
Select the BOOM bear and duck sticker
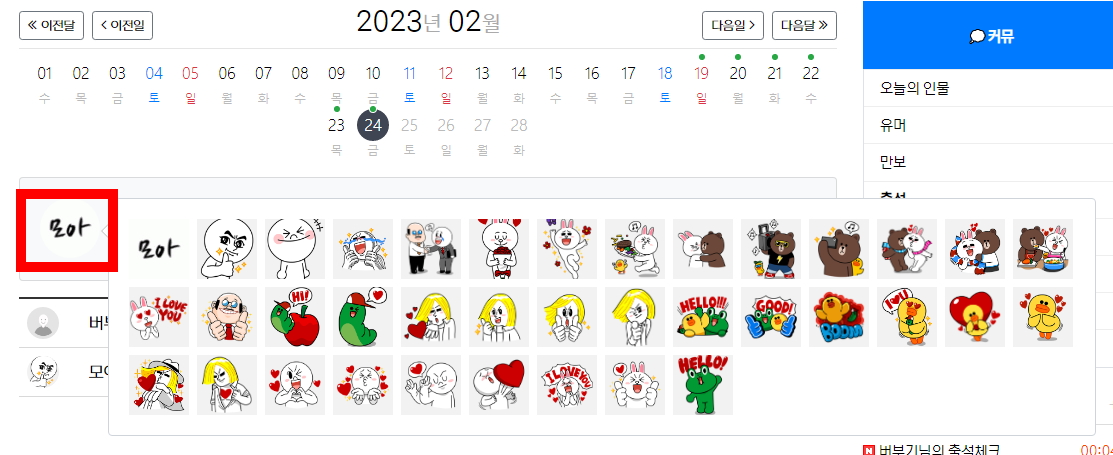click(839, 317)
